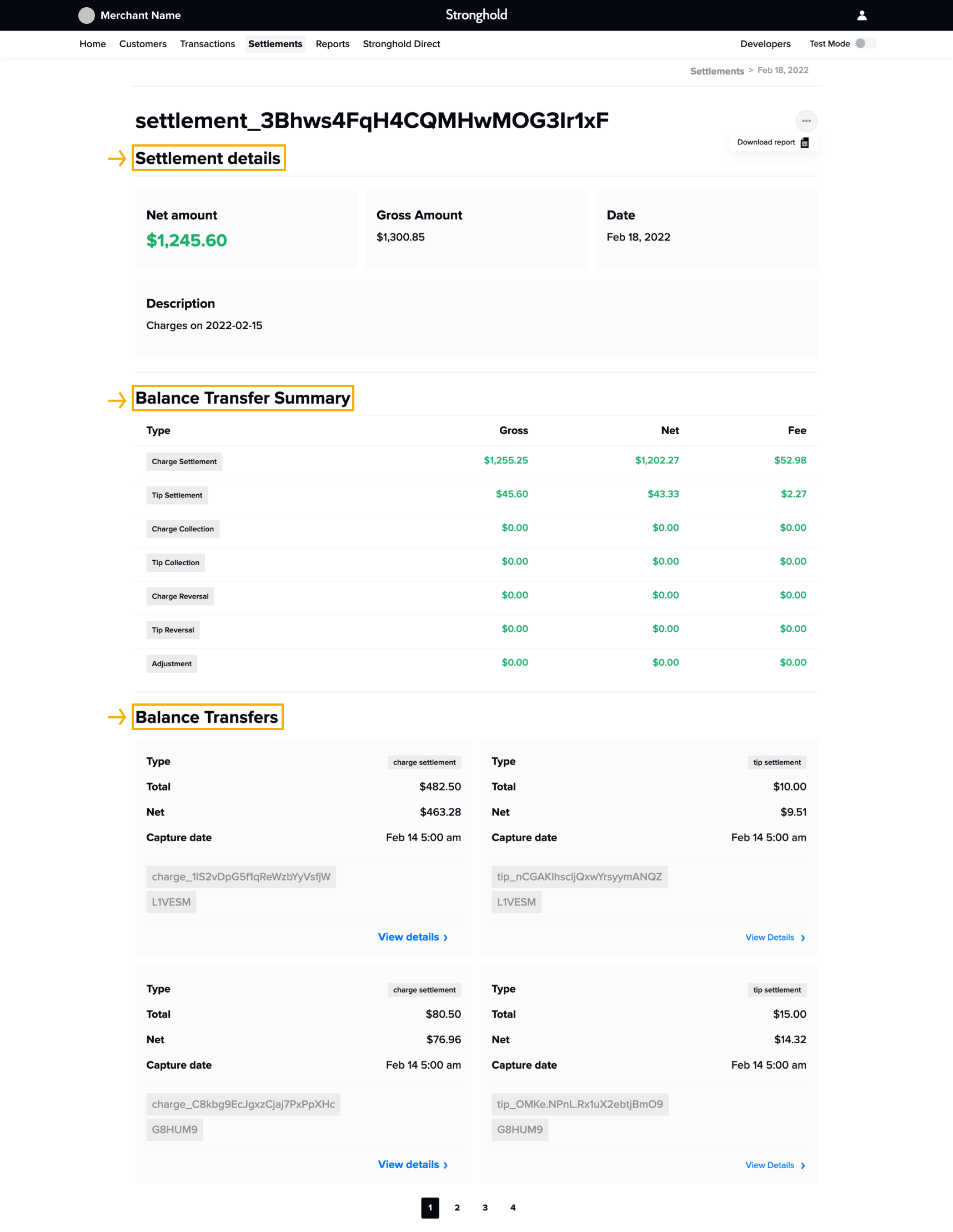The image size is (953, 1232).
Task: Go to Stronghold Direct
Action: click(401, 43)
